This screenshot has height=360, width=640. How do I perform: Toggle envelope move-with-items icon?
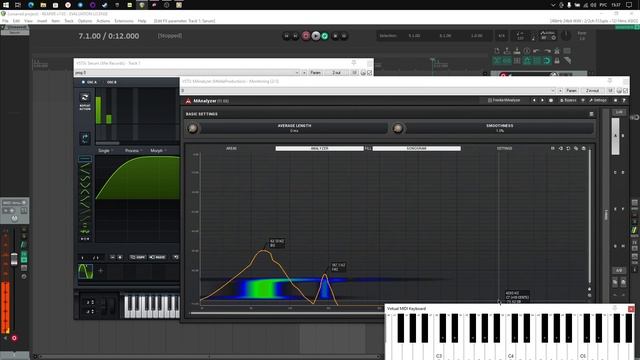tap(527, 61)
